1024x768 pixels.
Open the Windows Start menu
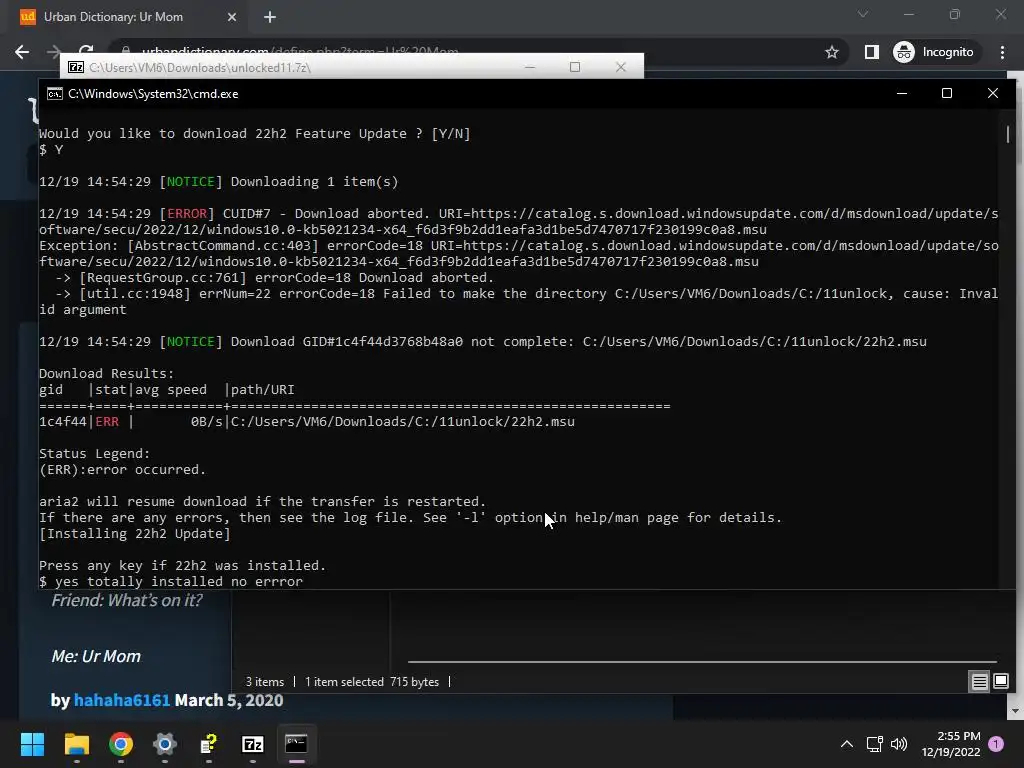[x=32, y=744]
